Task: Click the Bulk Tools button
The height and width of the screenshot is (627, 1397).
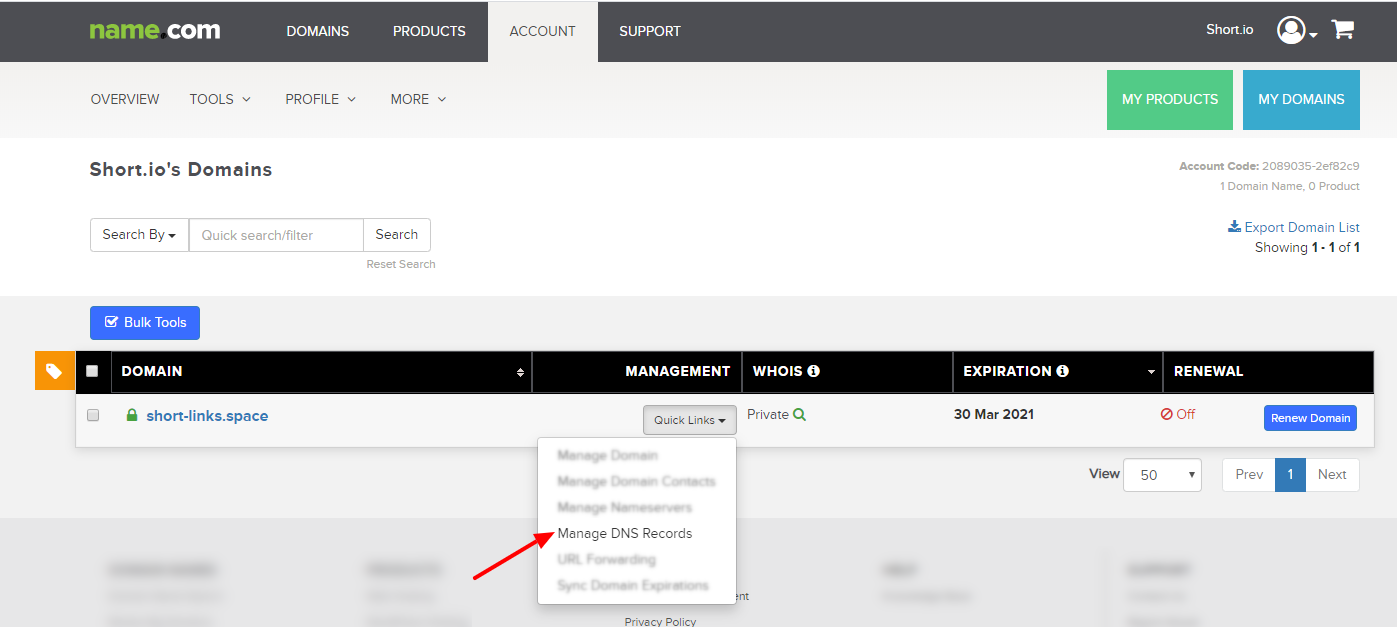Action: click(145, 323)
